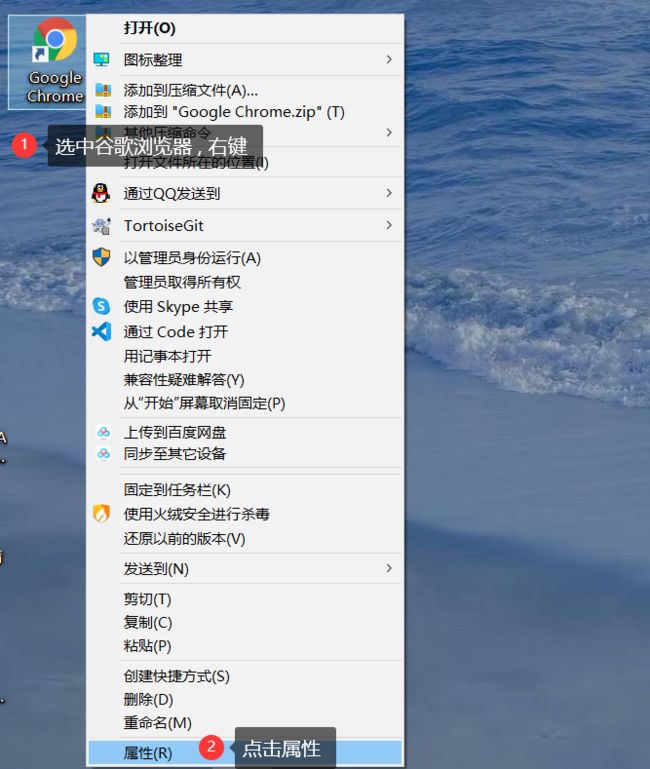
Task: Open the 发送到(N) menu entry
Action: (x=245, y=569)
